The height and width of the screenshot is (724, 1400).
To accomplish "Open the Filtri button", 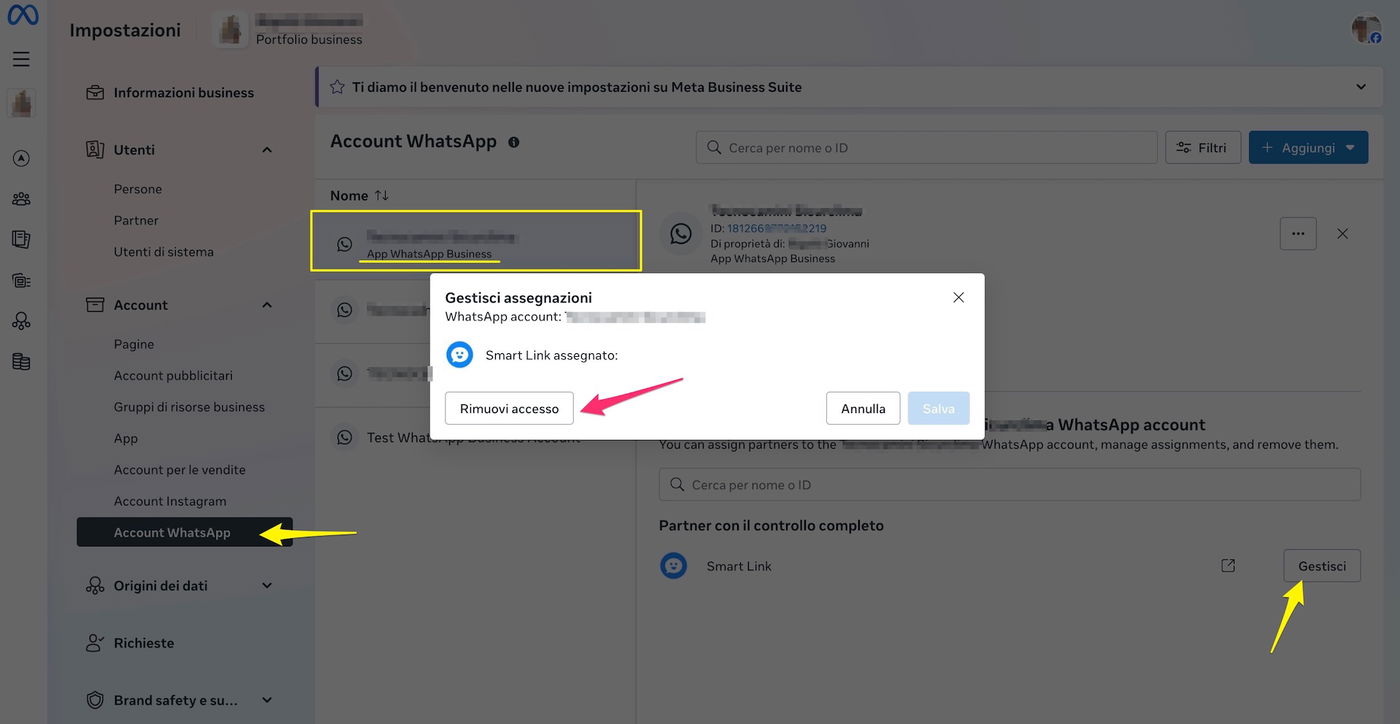I will coord(1203,148).
